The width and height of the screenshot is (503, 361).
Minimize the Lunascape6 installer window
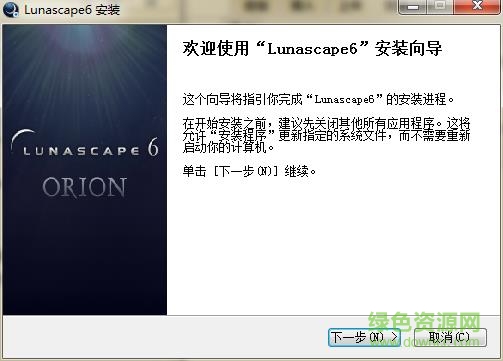pos(413,7)
